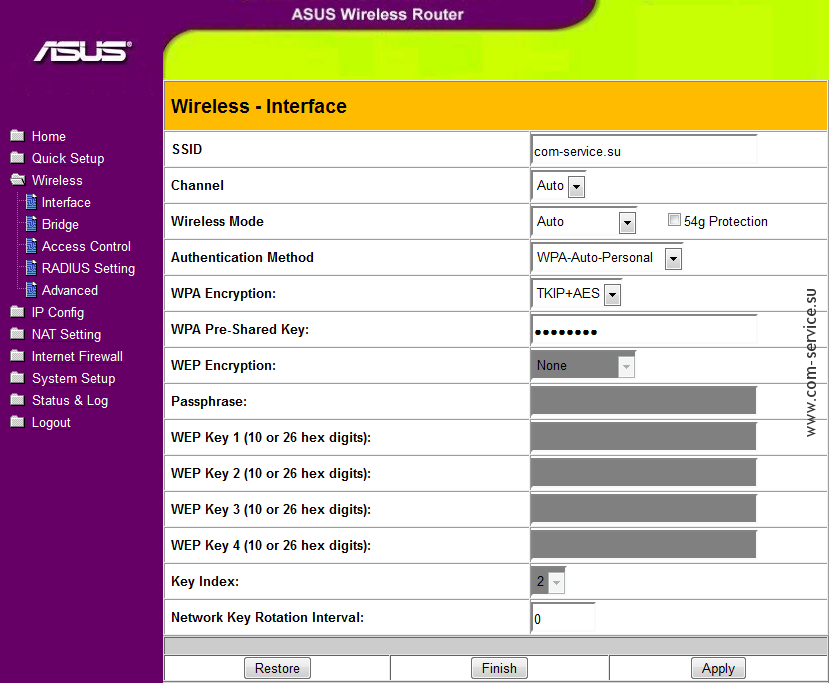Image resolution: width=830 pixels, height=683 pixels.
Task: Click the Home folder icon
Action: pos(17,136)
